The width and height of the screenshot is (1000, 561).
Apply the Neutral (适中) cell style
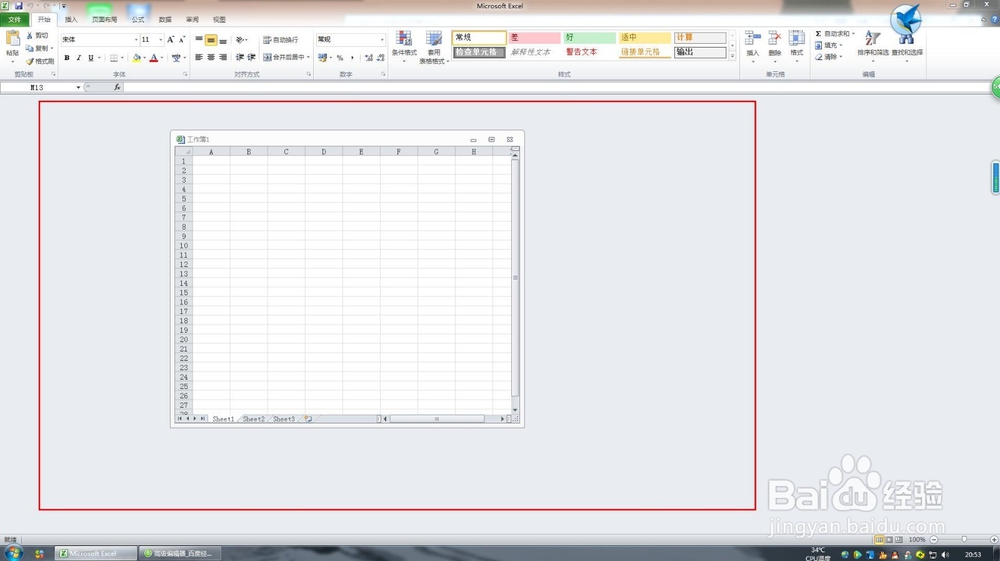[644, 38]
